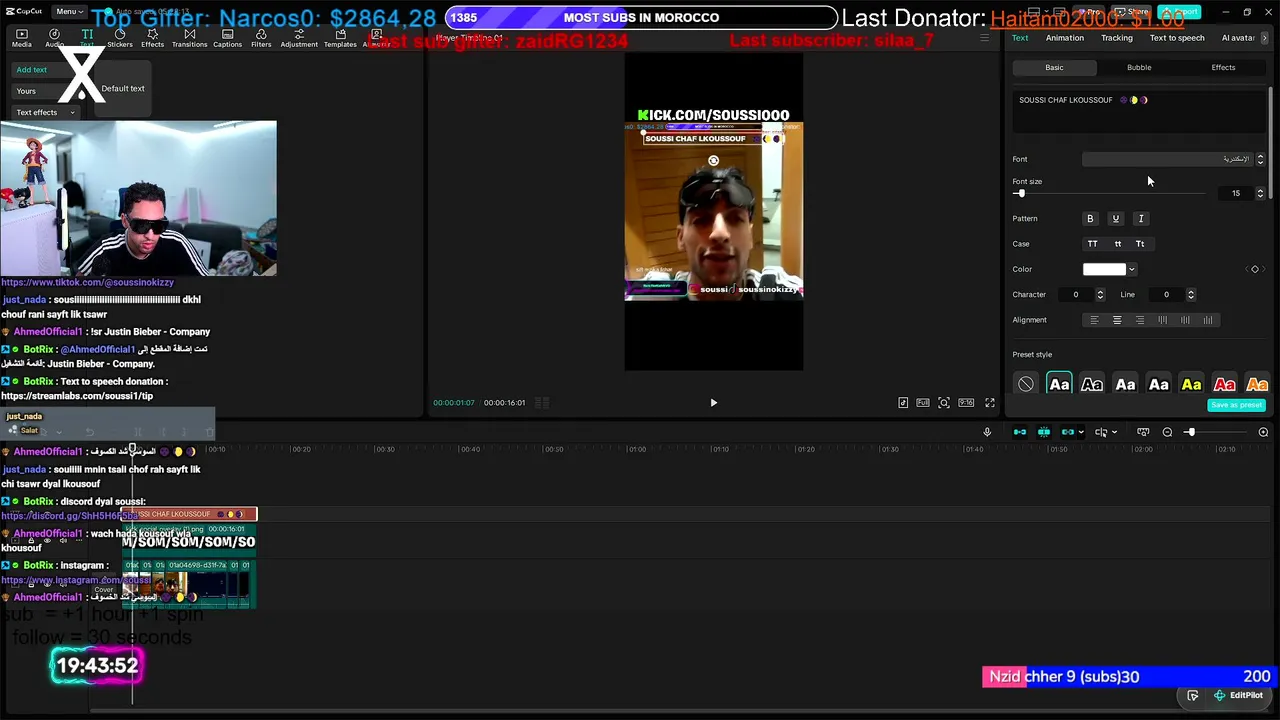1280x720 pixels.
Task: Select the no-style preset option
Action: click(1026, 385)
